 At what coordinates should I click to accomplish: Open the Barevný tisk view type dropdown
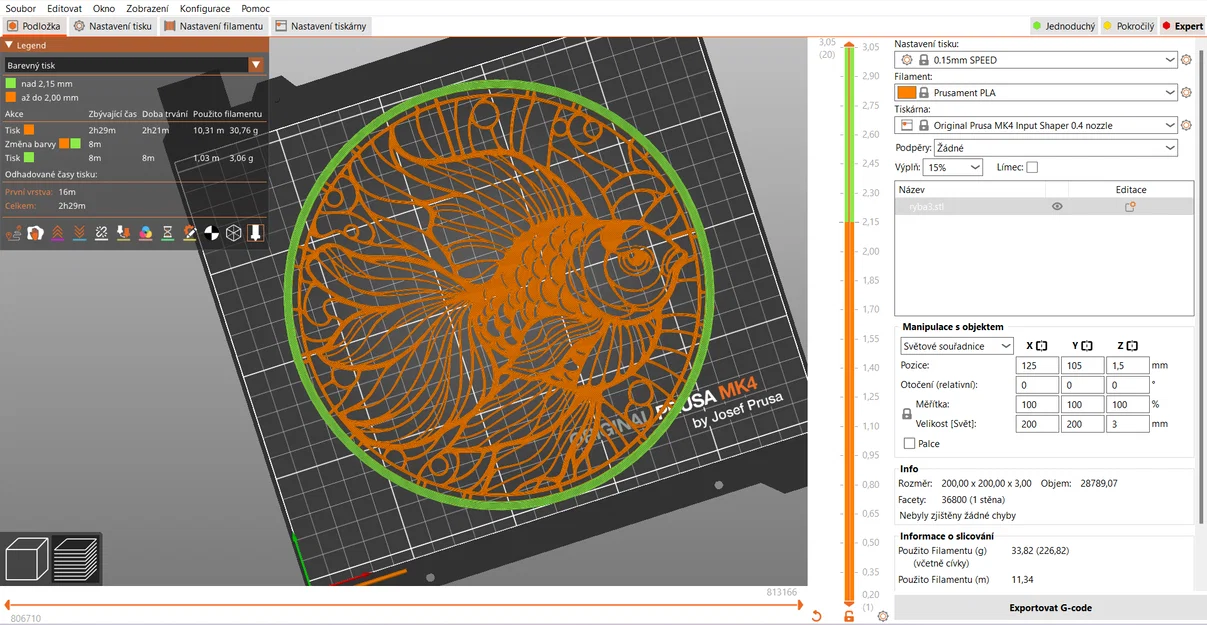[133, 65]
